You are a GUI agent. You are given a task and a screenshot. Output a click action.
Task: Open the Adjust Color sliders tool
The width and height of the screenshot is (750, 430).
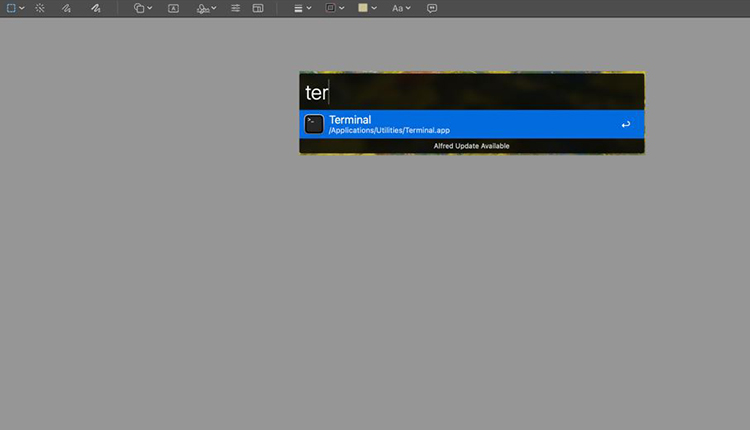point(235,8)
